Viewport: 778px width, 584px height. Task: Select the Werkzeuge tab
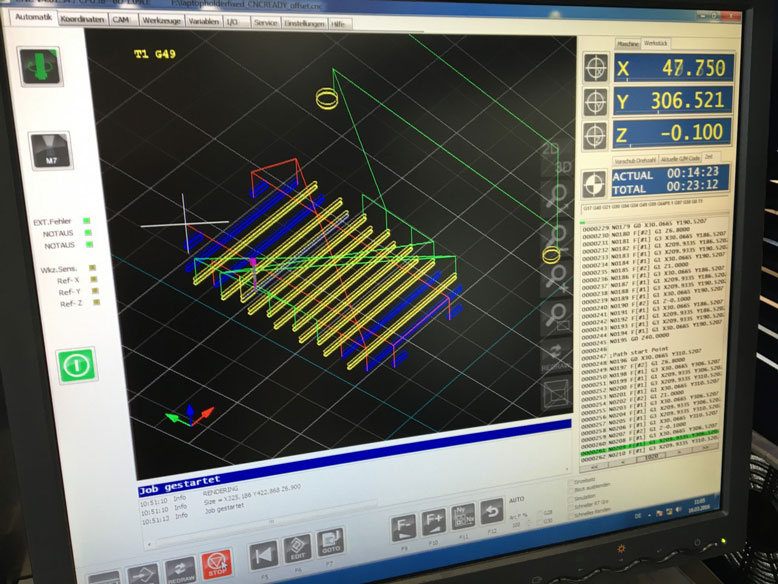161,21
